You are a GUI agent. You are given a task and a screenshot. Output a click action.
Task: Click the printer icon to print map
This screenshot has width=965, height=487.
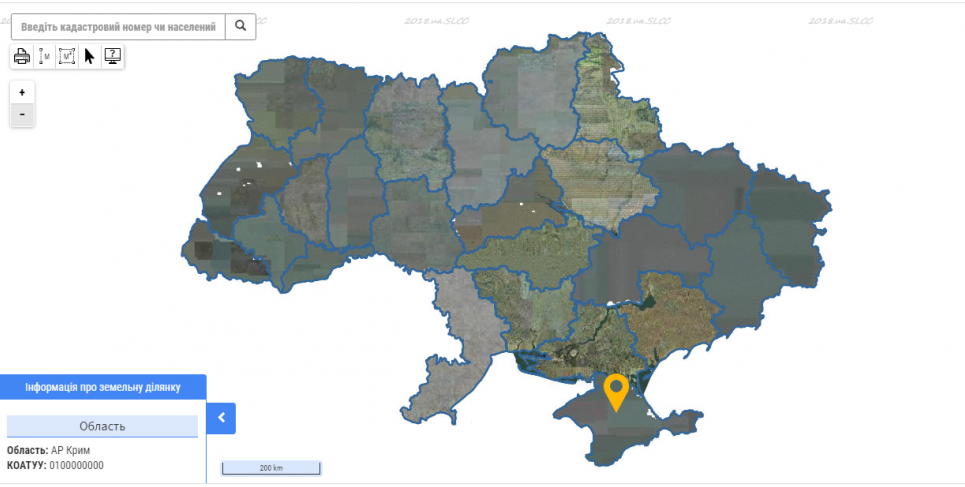[x=22, y=57]
